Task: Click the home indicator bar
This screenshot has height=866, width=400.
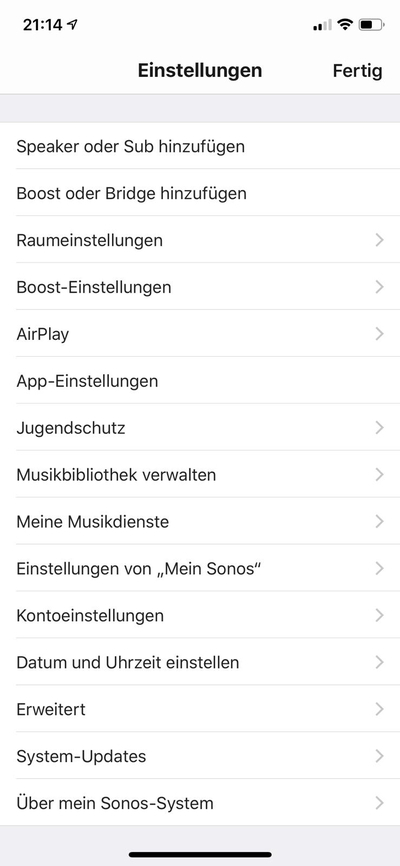Action: (200, 854)
